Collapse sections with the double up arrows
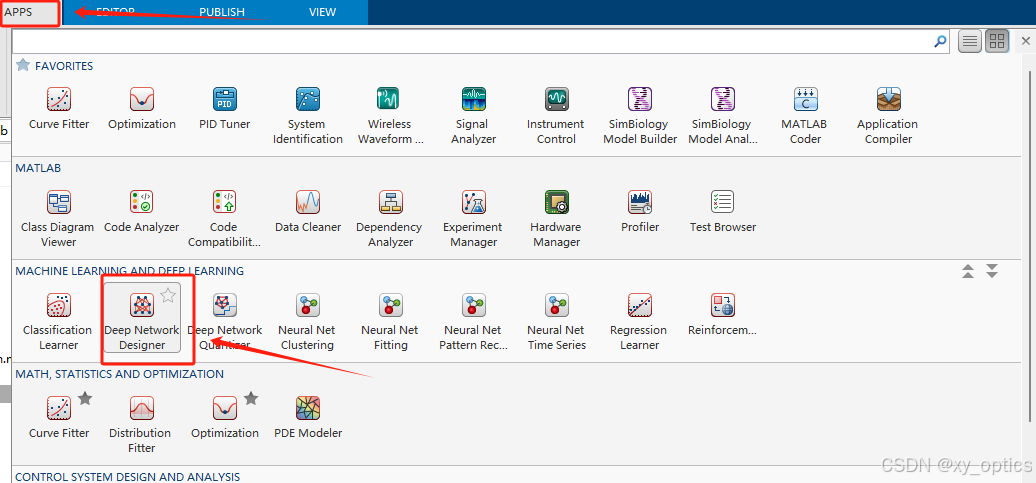1036x483 pixels. 968,271
